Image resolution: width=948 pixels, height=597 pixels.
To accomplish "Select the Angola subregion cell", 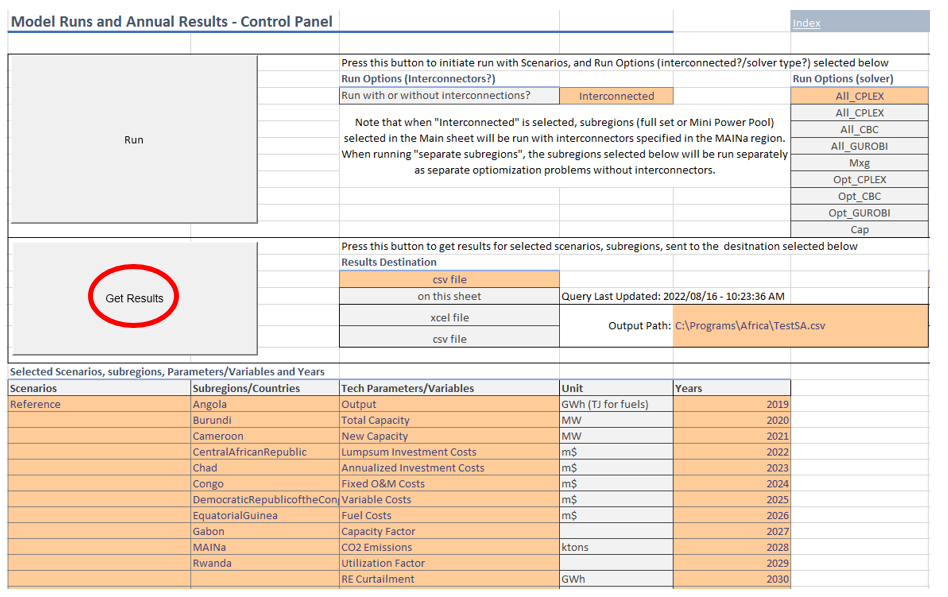I will pos(265,404).
